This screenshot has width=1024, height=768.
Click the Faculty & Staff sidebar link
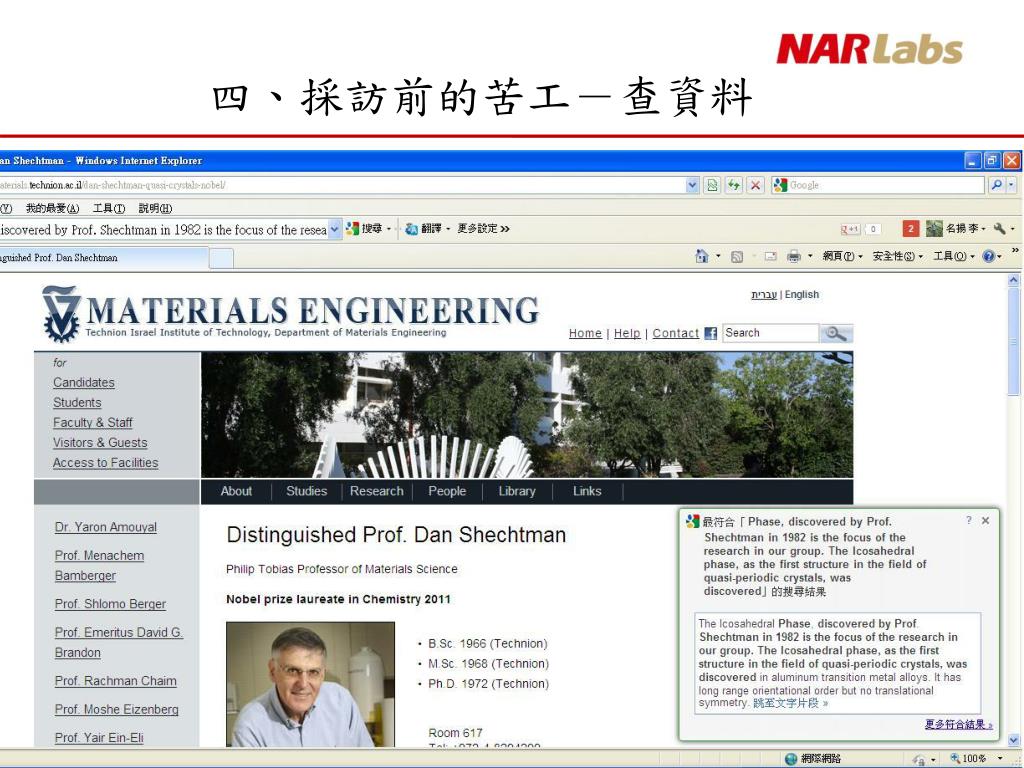[x=93, y=423]
